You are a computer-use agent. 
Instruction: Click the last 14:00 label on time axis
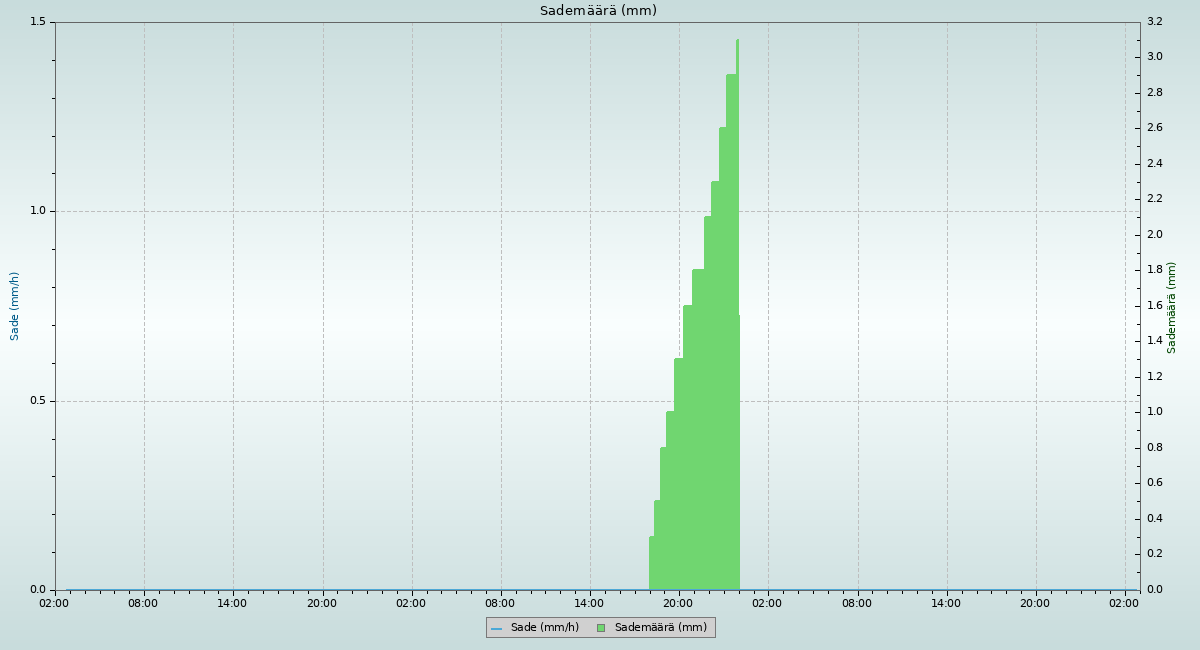946,603
